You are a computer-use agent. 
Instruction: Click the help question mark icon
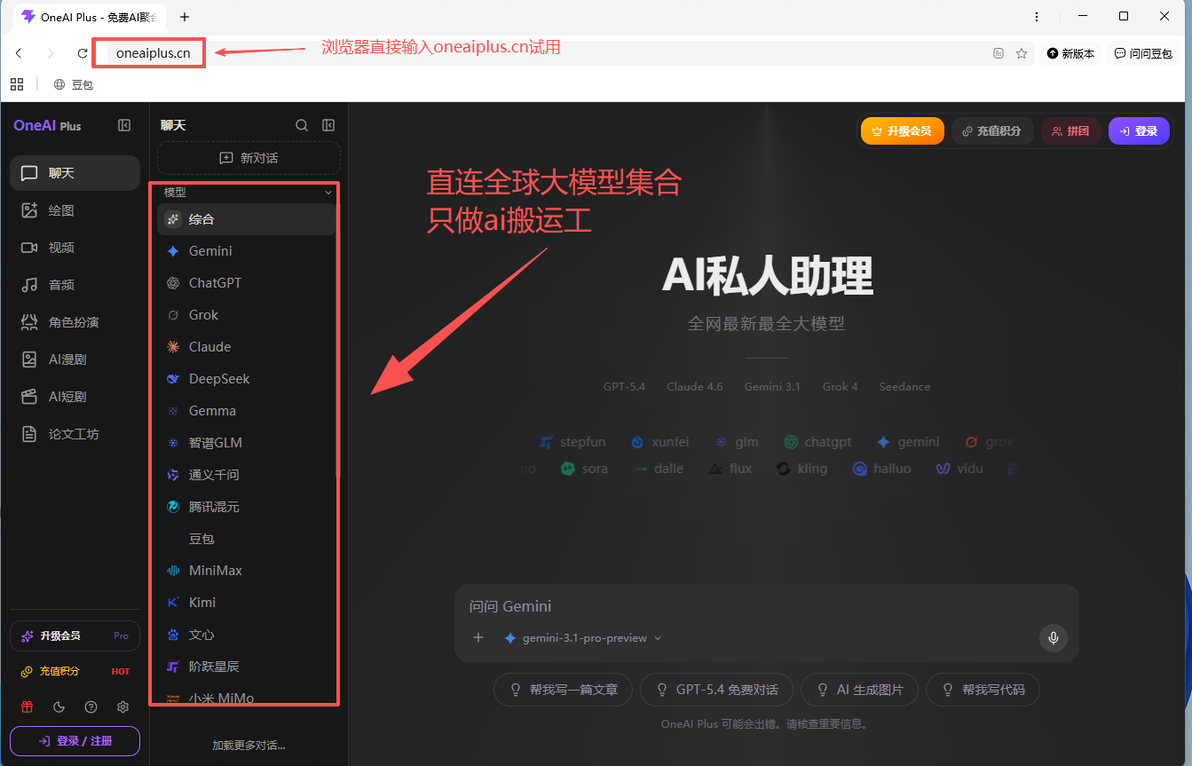pyautogui.click(x=91, y=707)
